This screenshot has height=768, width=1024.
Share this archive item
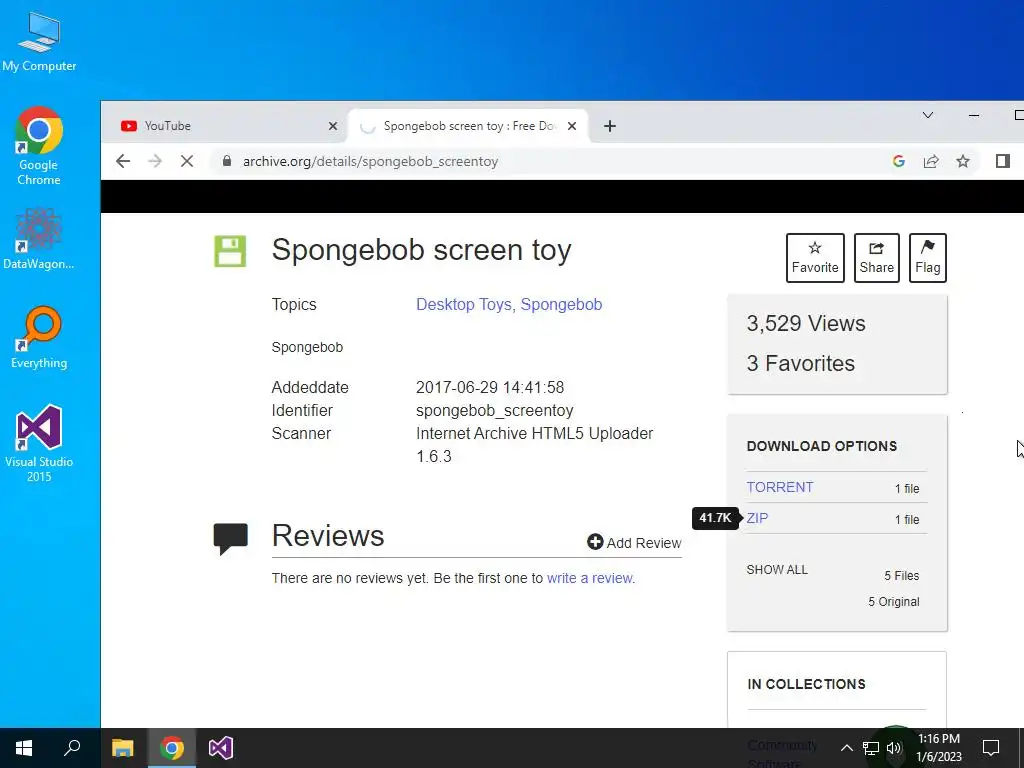(x=876, y=258)
